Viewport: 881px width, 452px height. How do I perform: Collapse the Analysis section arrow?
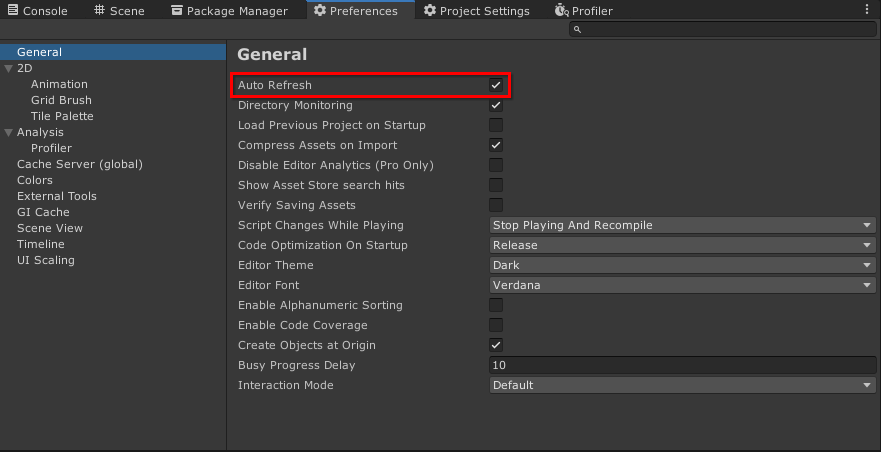click(x=8, y=133)
